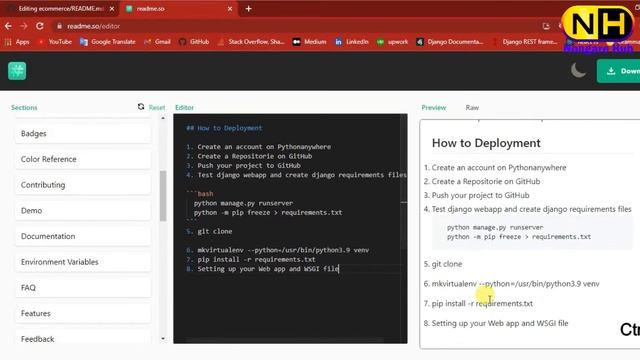Screen dimensions: 640x360
Task: Click the install-page icon in the address bar
Action: [546, 26]
